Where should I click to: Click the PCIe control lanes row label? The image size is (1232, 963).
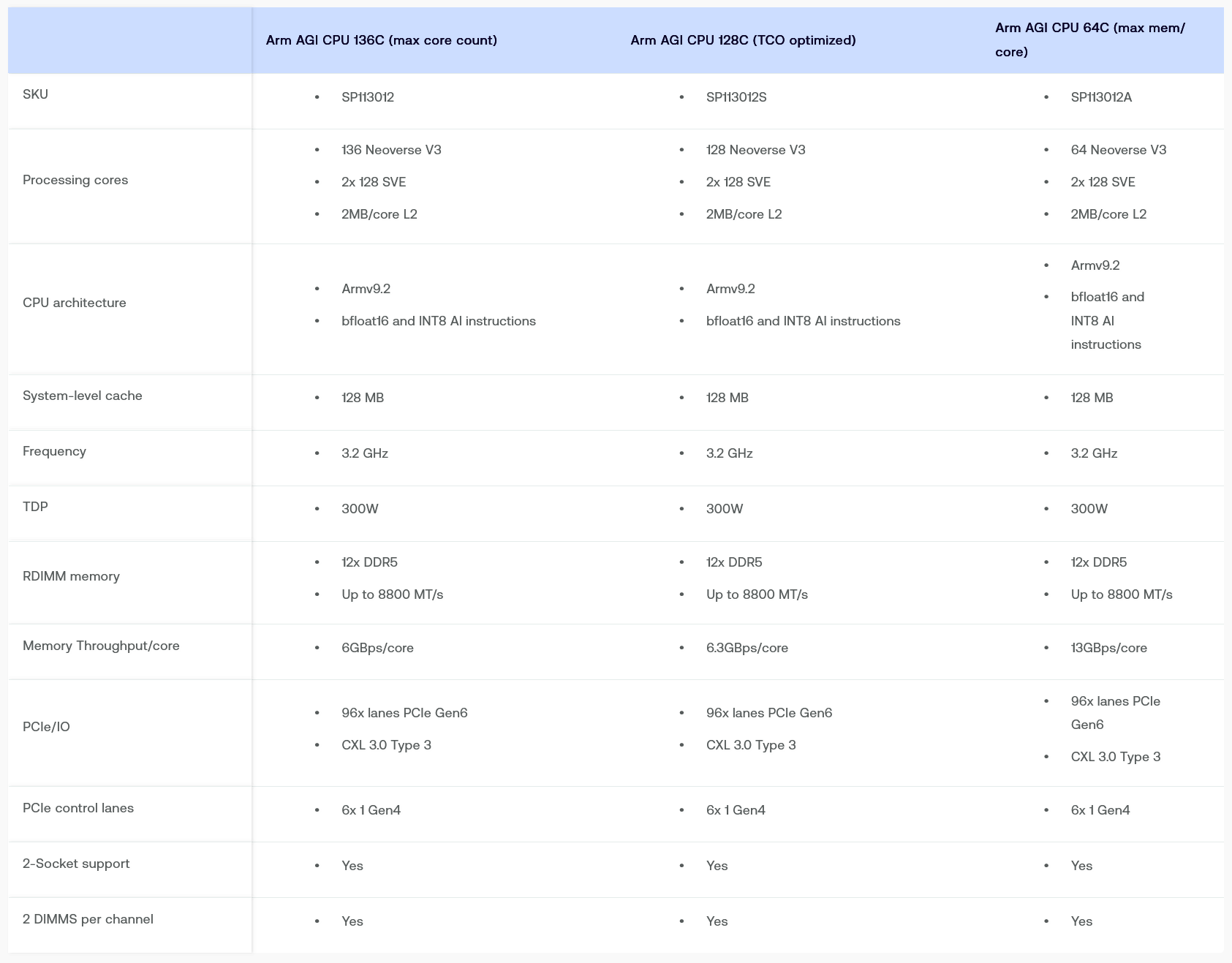click(78, 808)
